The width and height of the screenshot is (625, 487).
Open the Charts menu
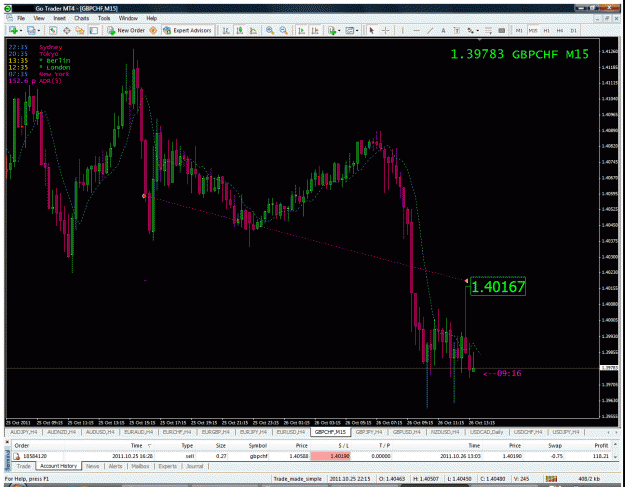click(82, 18)
